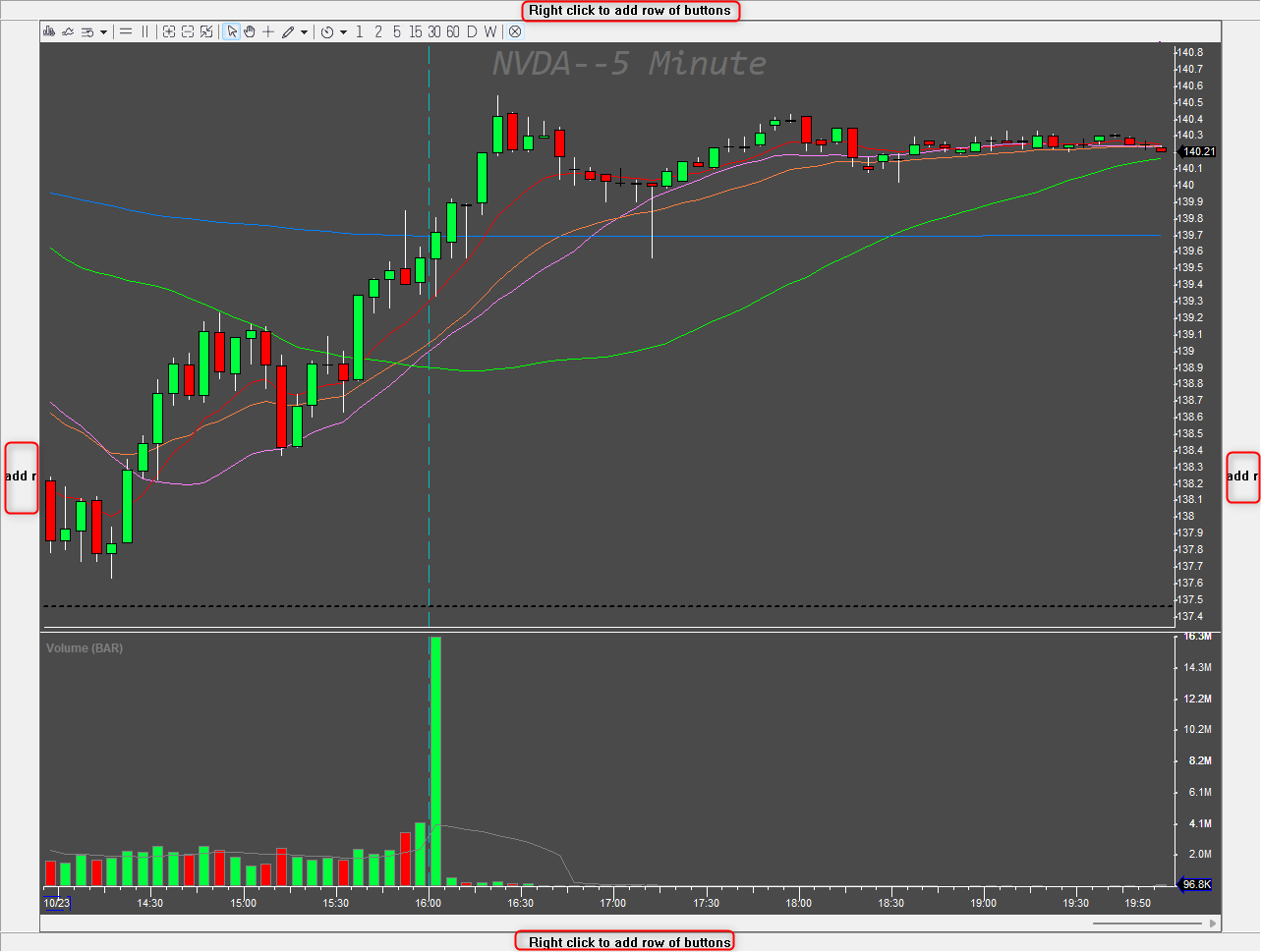Open dropdown arrow next to settings list icon
This screenshot has width=1261, height=952.
click(103, 32)
